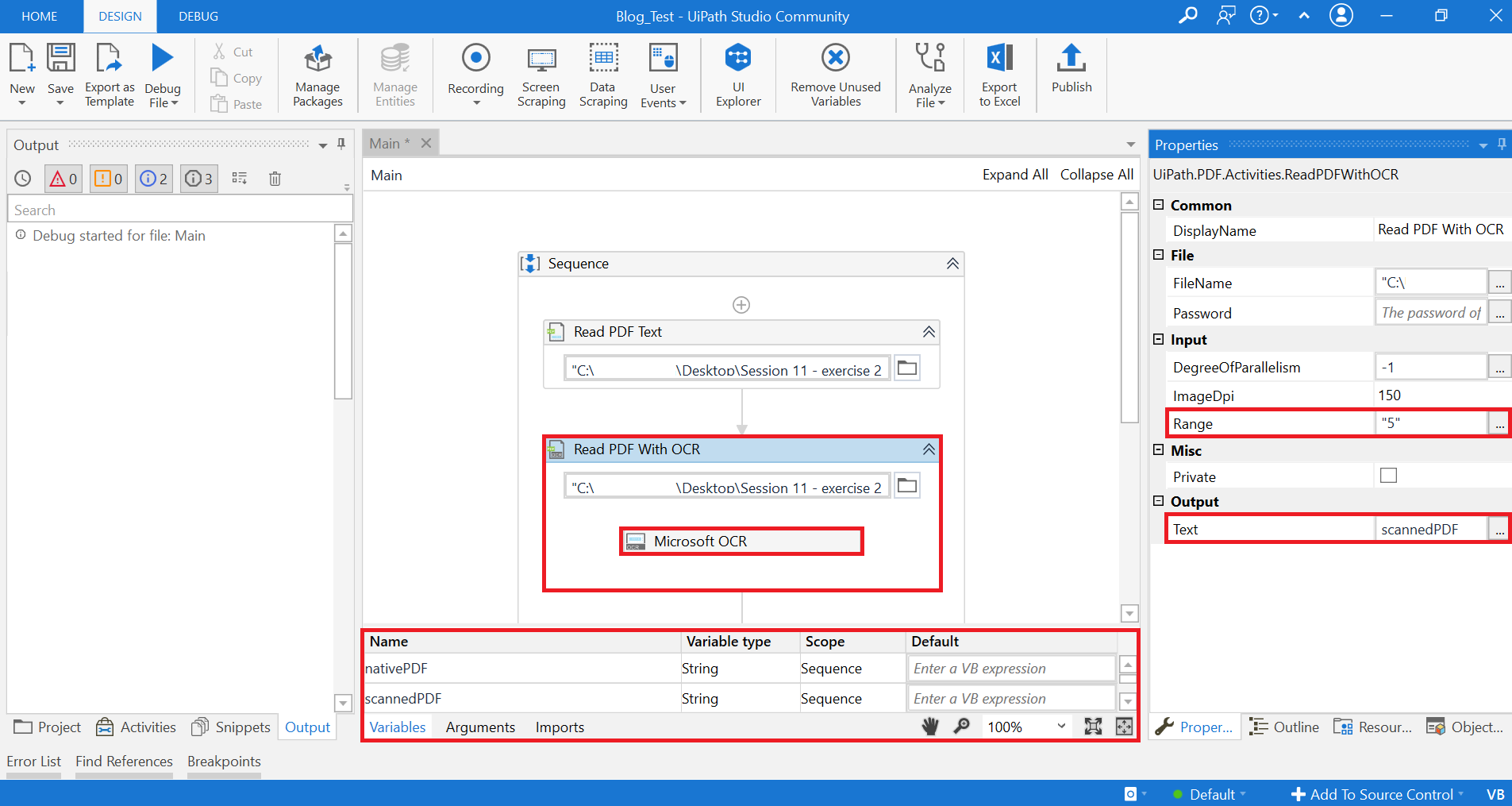This screenshot has height=806, width=1512.
Task: Collapse the File properties section
Action: click(x=1158, y=255)
